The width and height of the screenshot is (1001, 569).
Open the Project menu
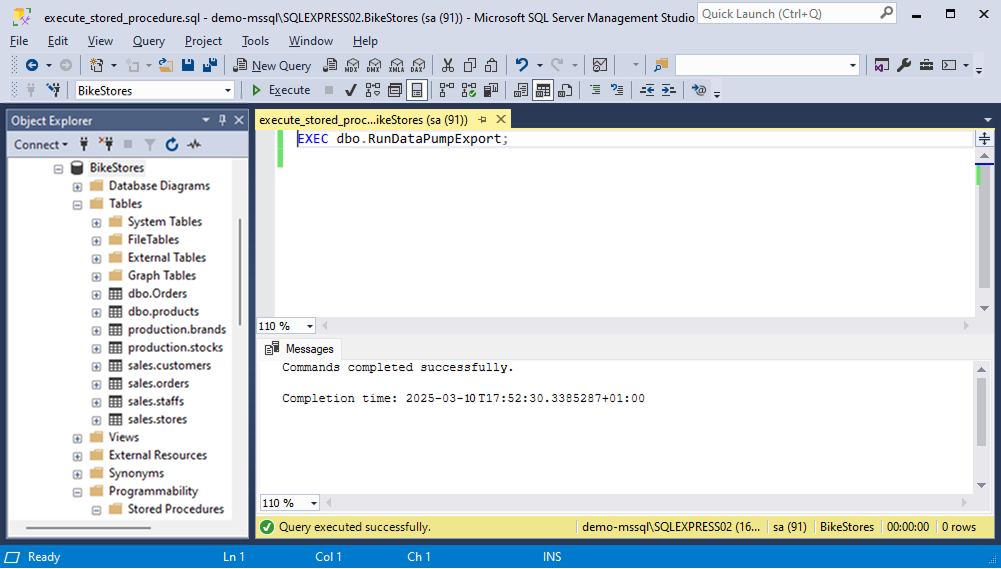[x=203, y=41]
